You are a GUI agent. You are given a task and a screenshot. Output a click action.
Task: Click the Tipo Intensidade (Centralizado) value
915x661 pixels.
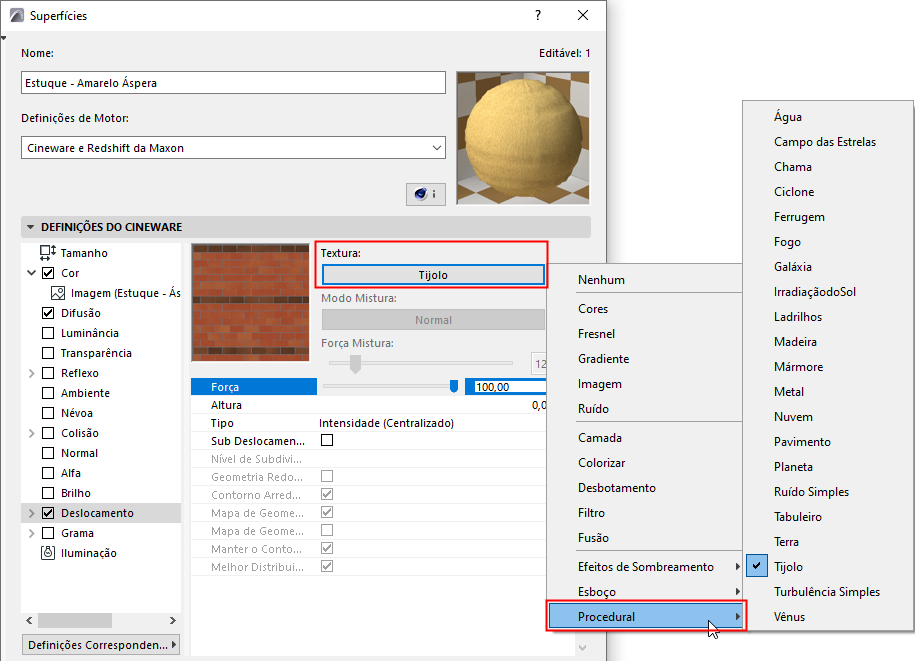point(386,423)
